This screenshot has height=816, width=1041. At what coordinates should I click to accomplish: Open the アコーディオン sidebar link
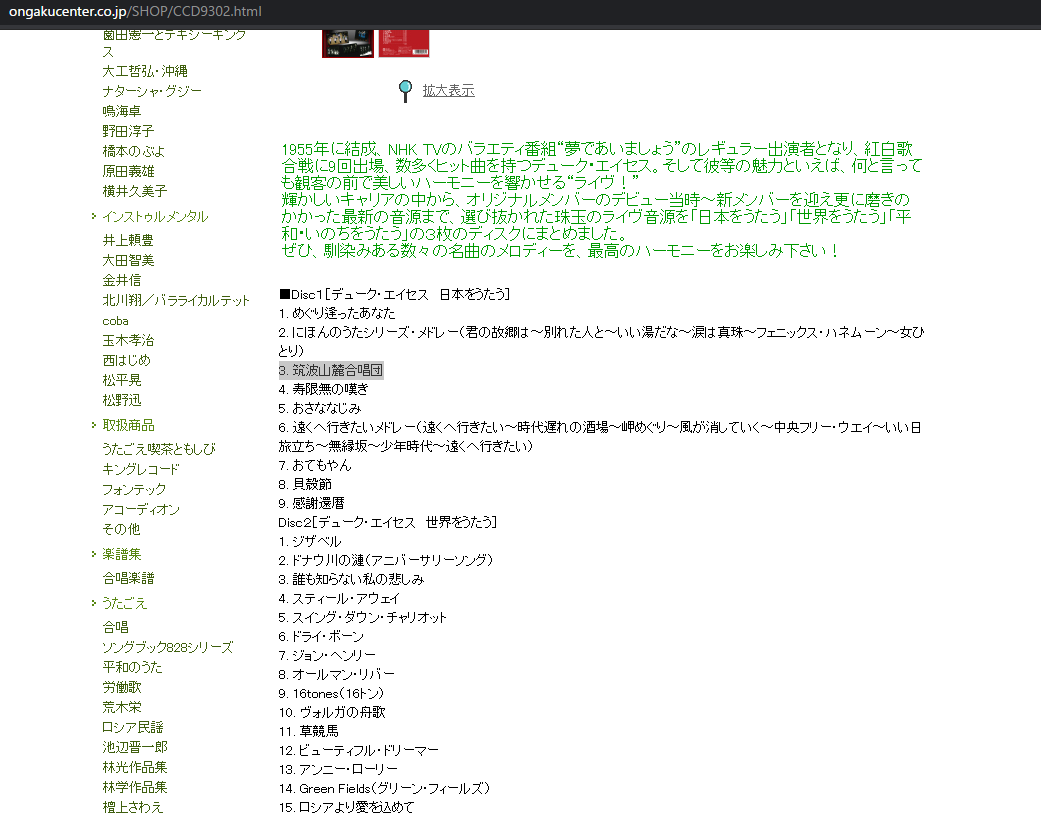[141, 509]
